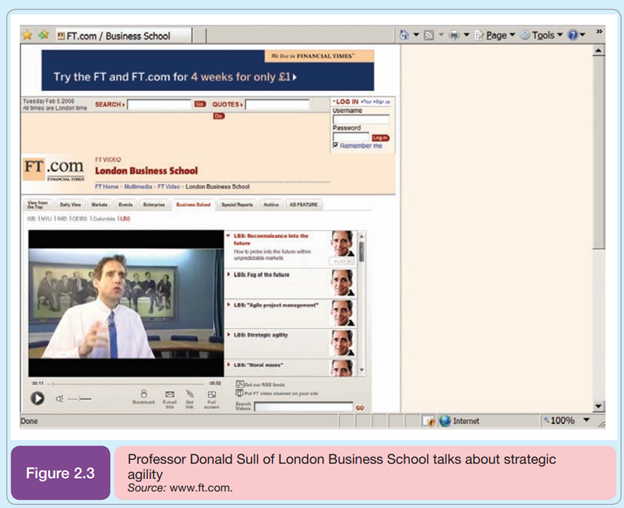Expand the RSS feeds dropdown arrow

441,35
